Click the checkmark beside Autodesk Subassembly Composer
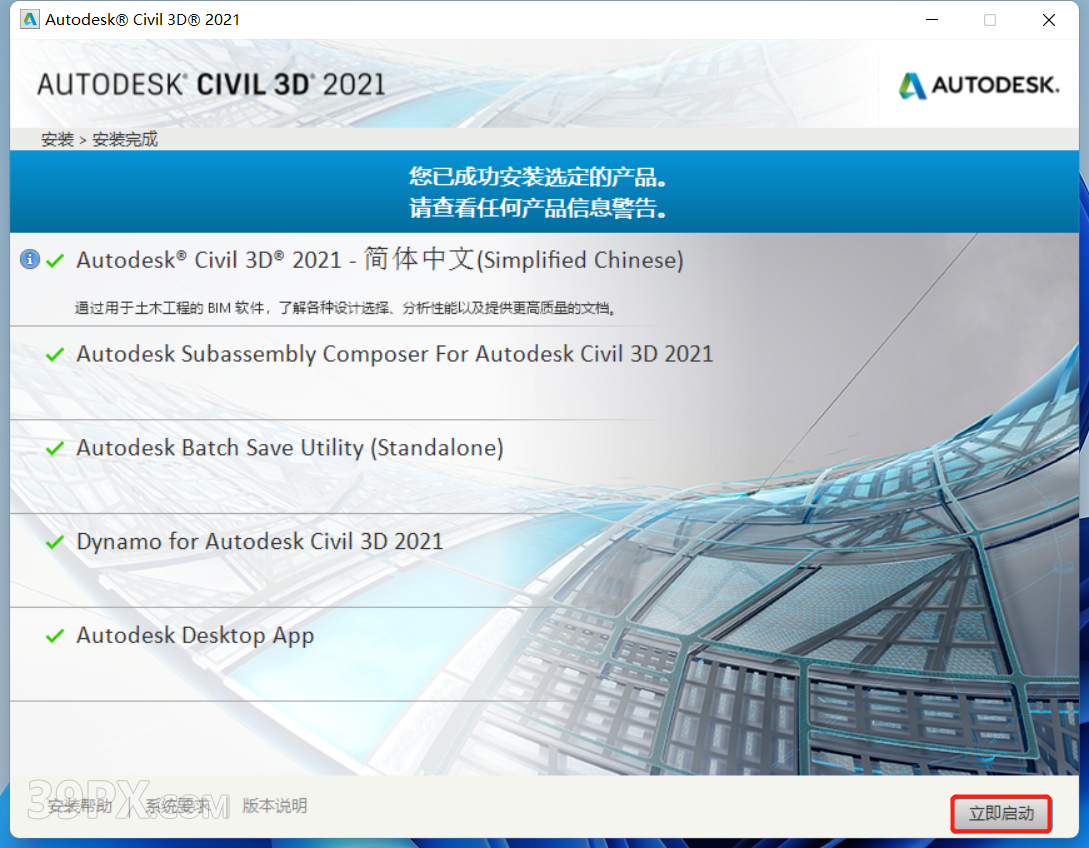 click(x=55, y=355)
